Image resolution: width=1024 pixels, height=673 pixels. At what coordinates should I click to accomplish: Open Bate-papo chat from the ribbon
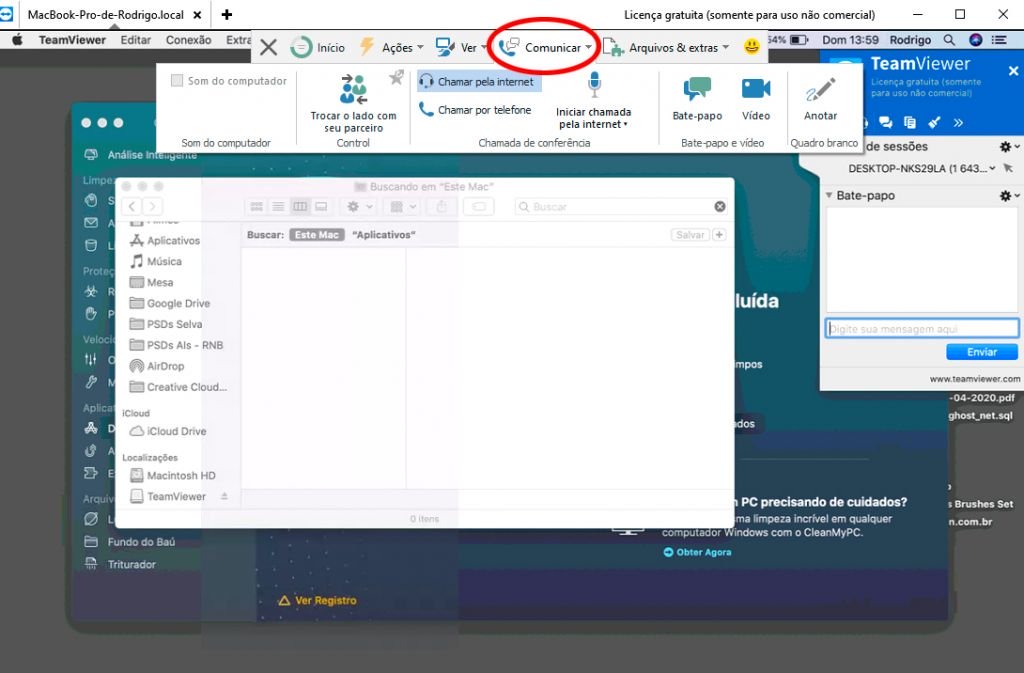(x=697, y=99)
